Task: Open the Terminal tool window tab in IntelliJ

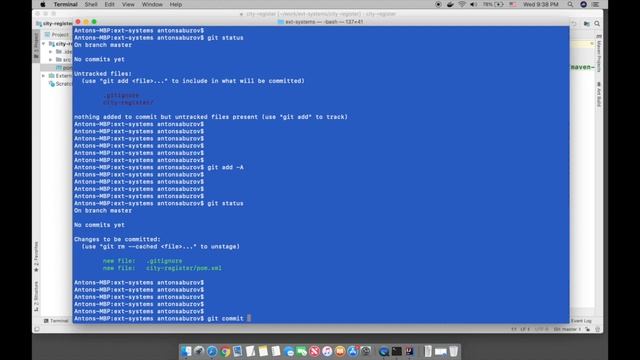Action: point(56,321)
